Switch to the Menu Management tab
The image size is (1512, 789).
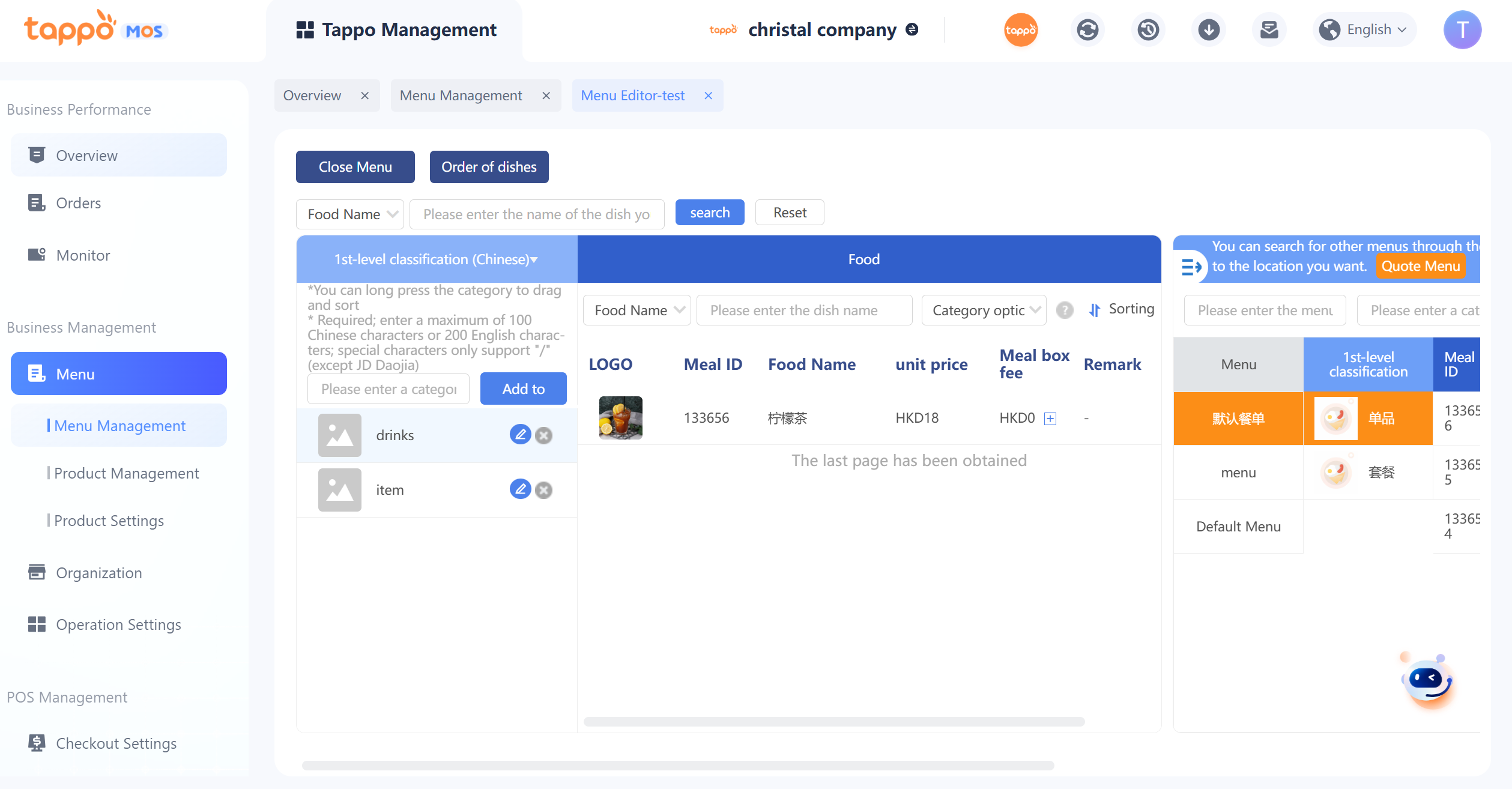(x=461, y=95)
